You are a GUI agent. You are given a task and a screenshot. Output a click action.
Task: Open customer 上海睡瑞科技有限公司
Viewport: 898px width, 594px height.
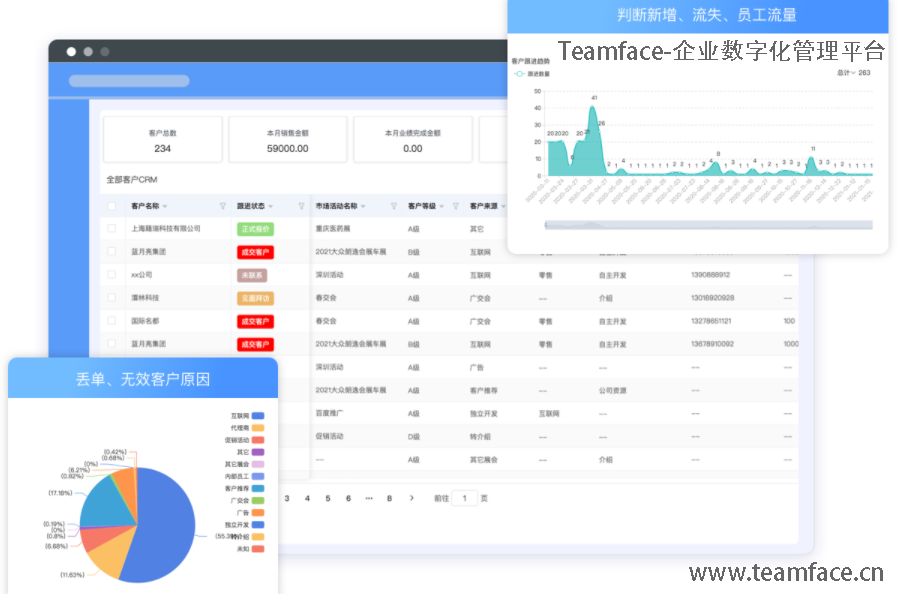[x=166, y=229]
